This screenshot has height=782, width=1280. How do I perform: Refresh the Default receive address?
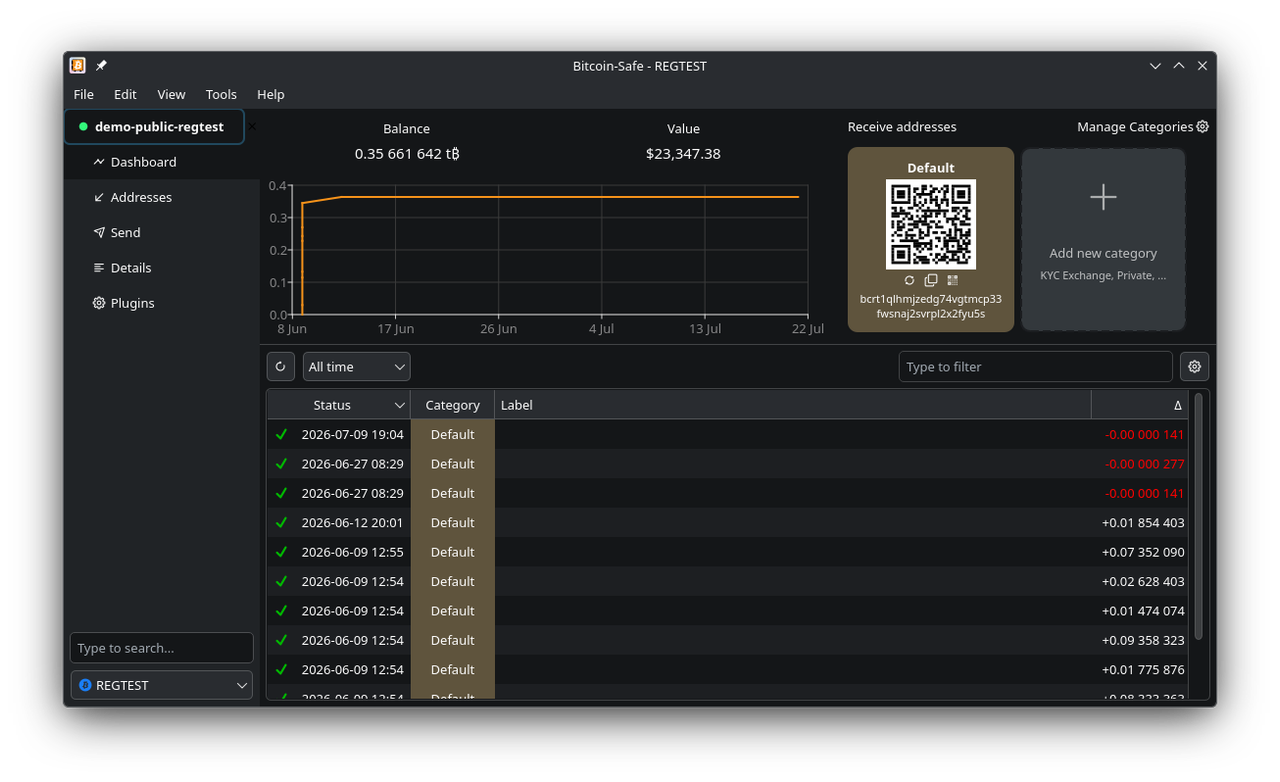(x=909, y=281)
